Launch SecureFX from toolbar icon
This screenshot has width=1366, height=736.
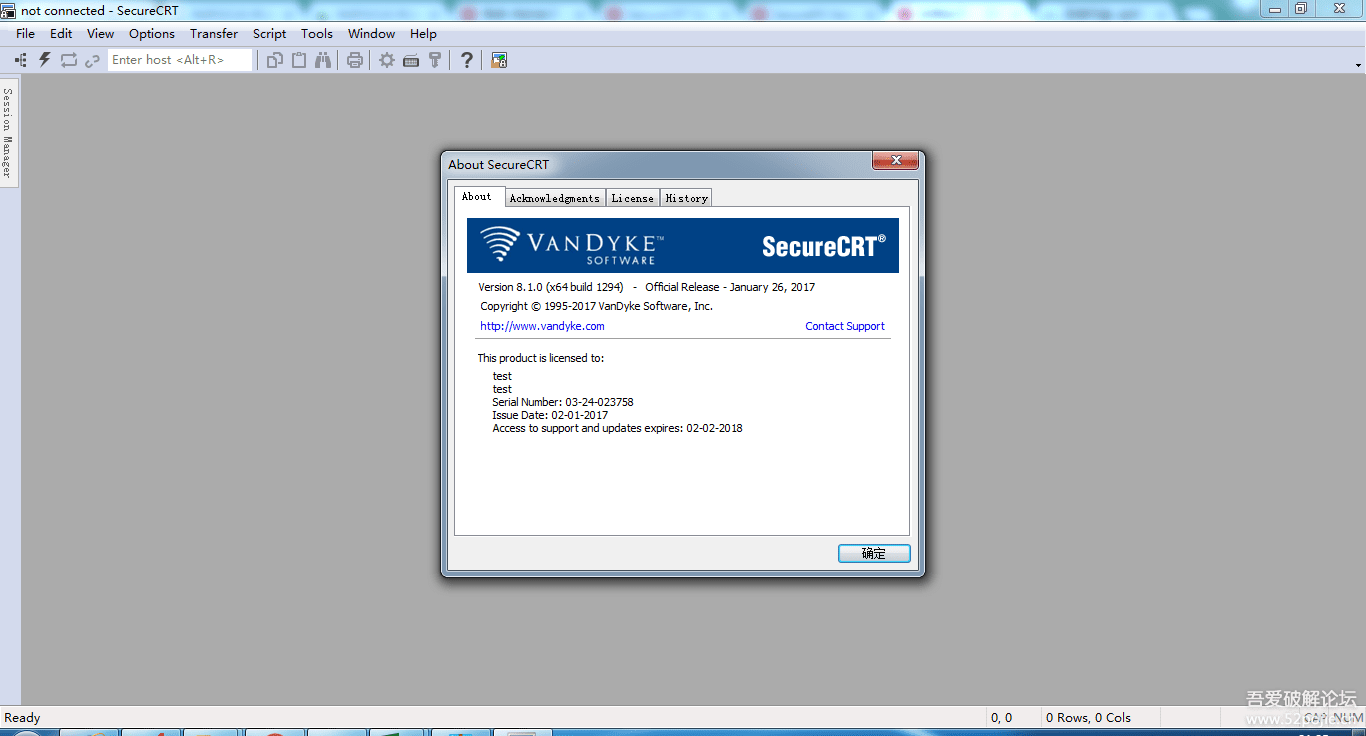[x=499, y=60]
